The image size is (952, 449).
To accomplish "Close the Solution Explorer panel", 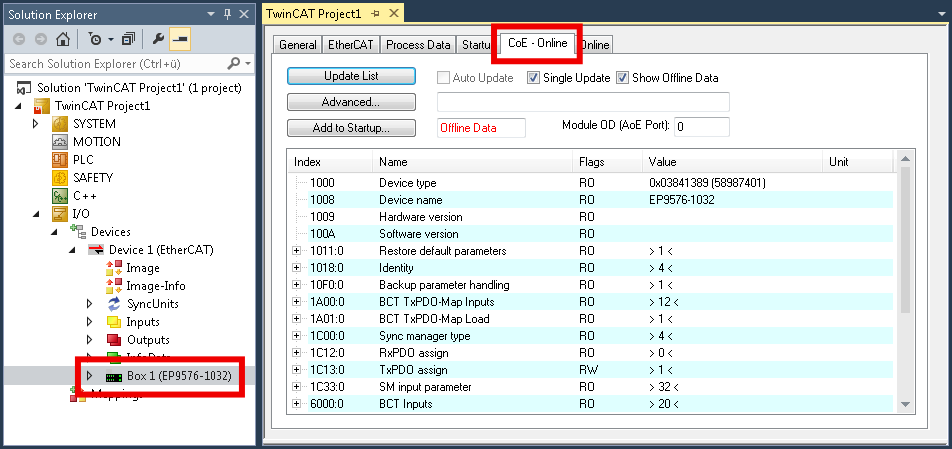I will click(243, 14).
